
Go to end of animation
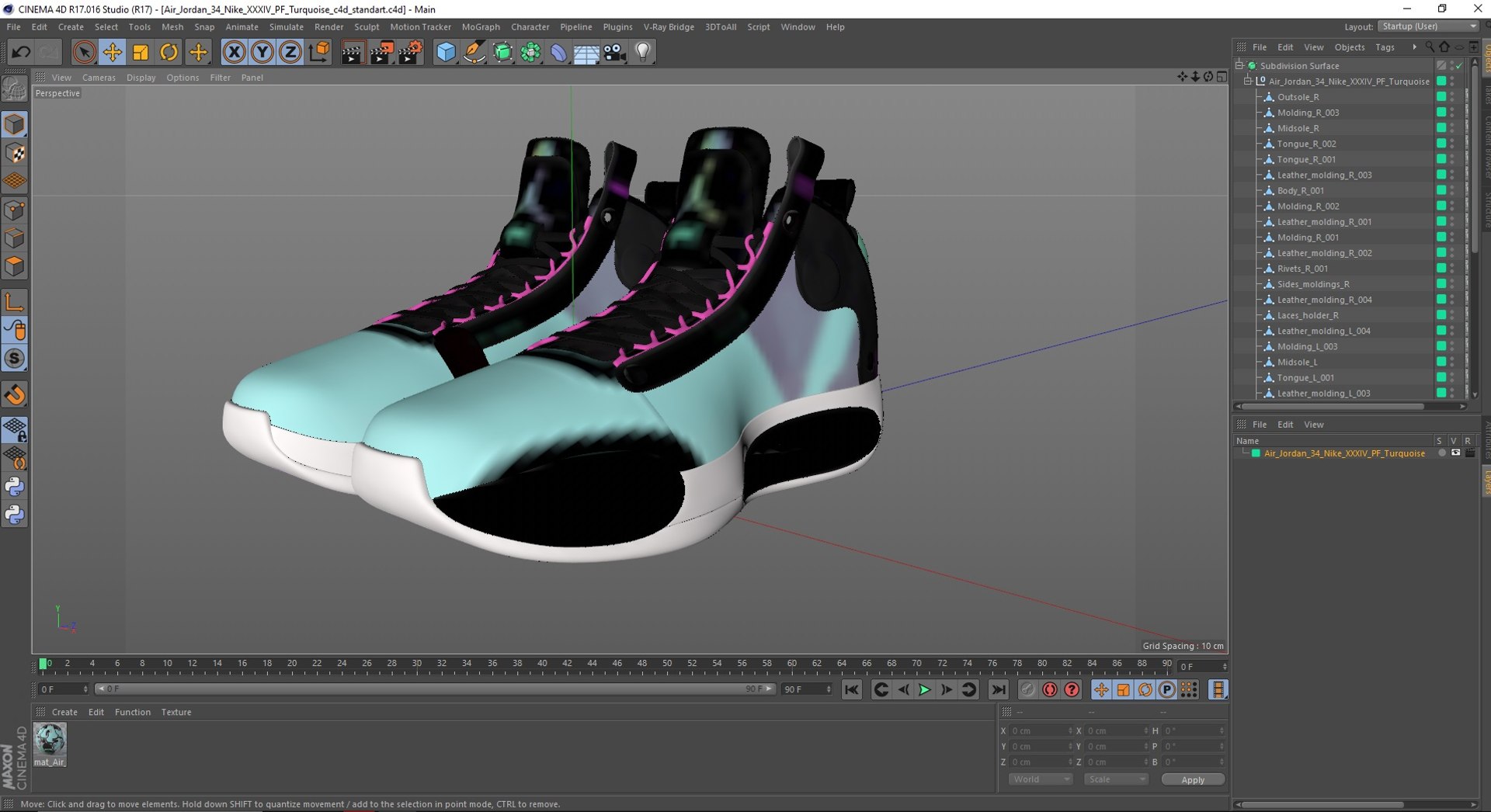click(x=999, y=689)
